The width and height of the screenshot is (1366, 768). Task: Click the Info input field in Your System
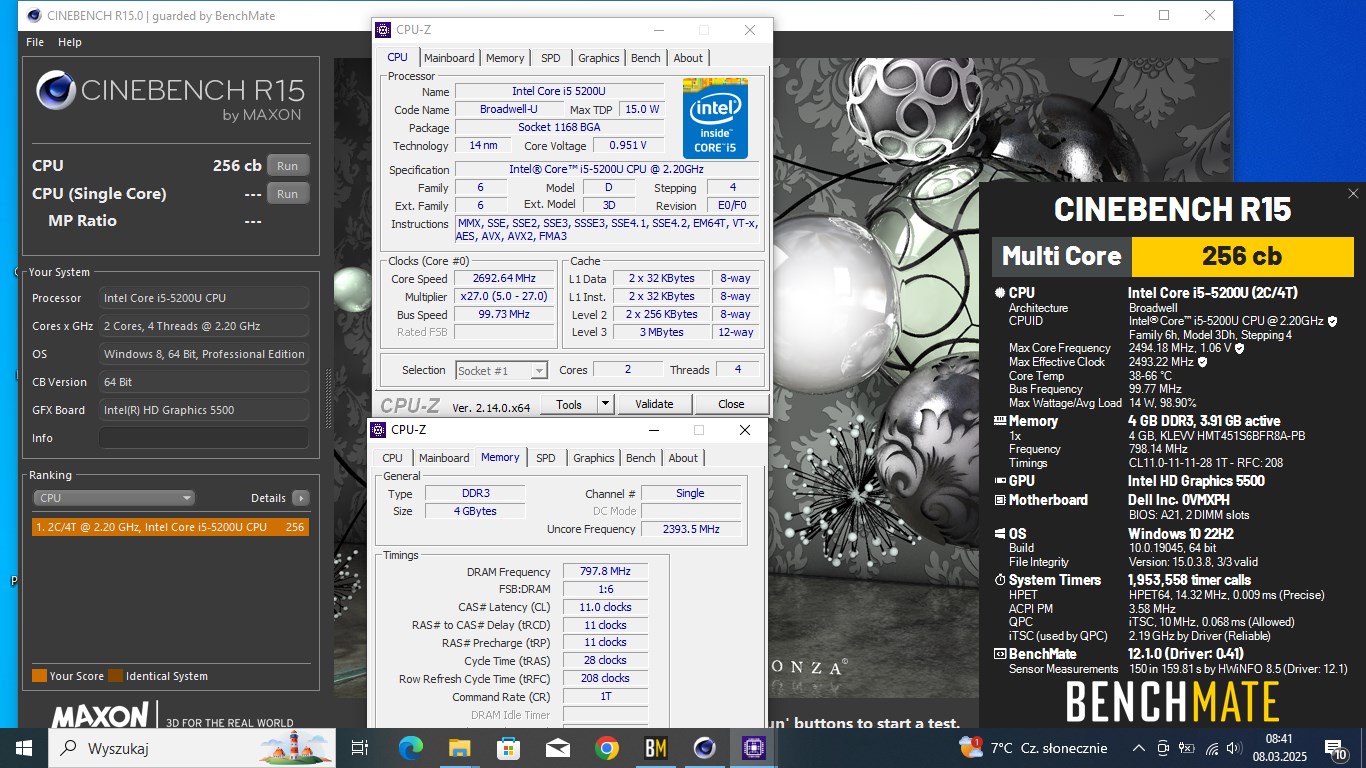[x=204, y=438]
